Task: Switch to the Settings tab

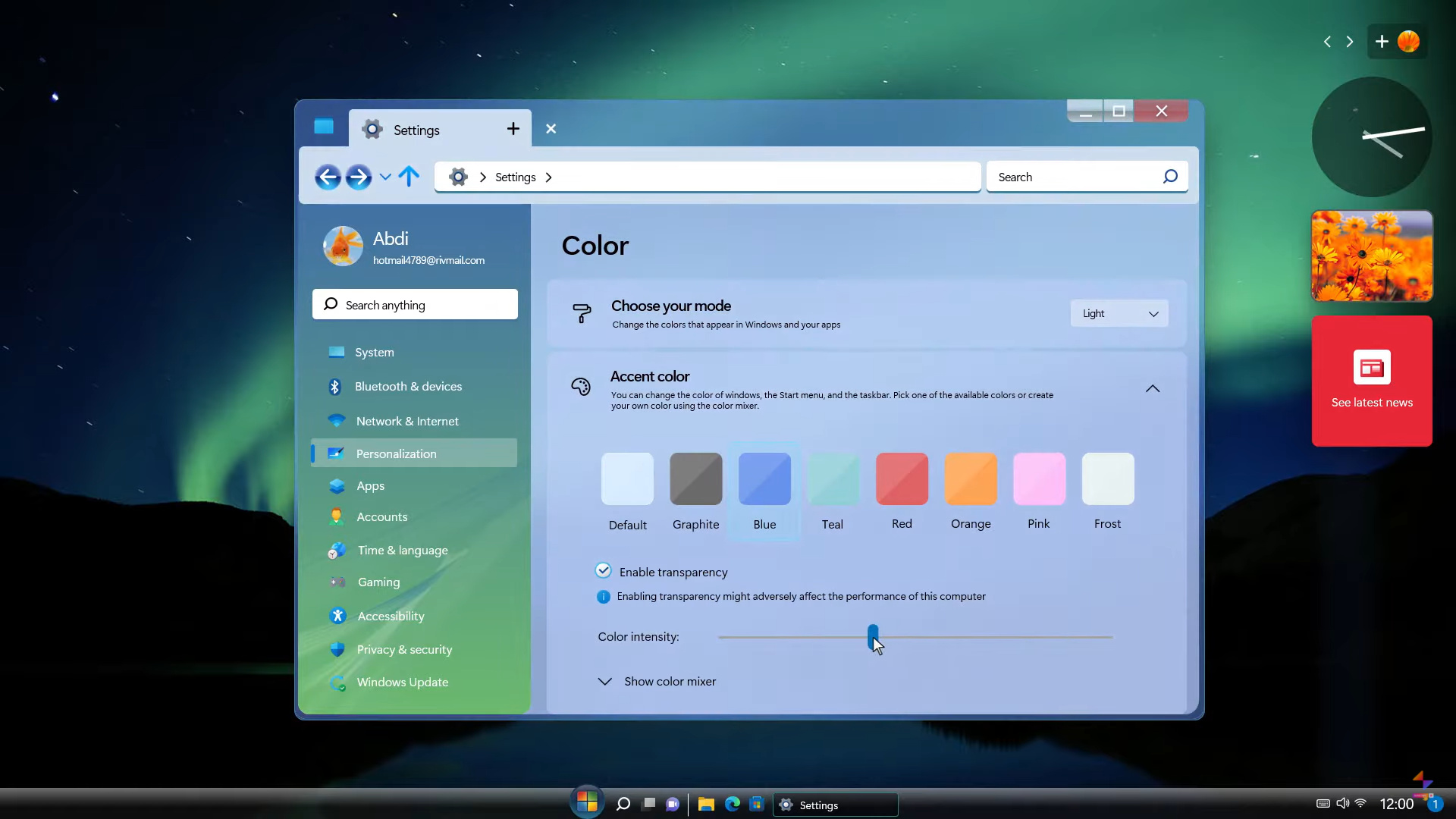Action: [416, 130]
